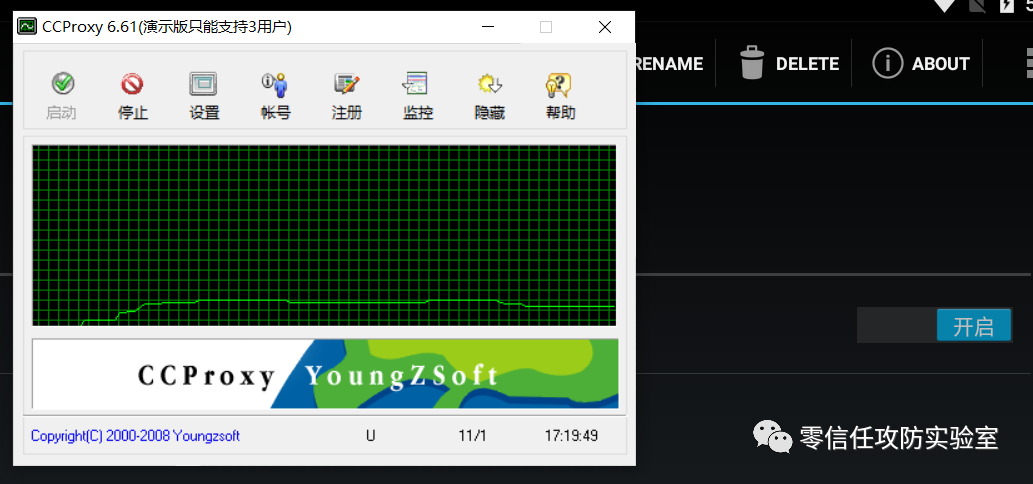Click the CCProxy YoungZSoft banner
This screenshot has height=484, width=1033.
coord(325,374)
